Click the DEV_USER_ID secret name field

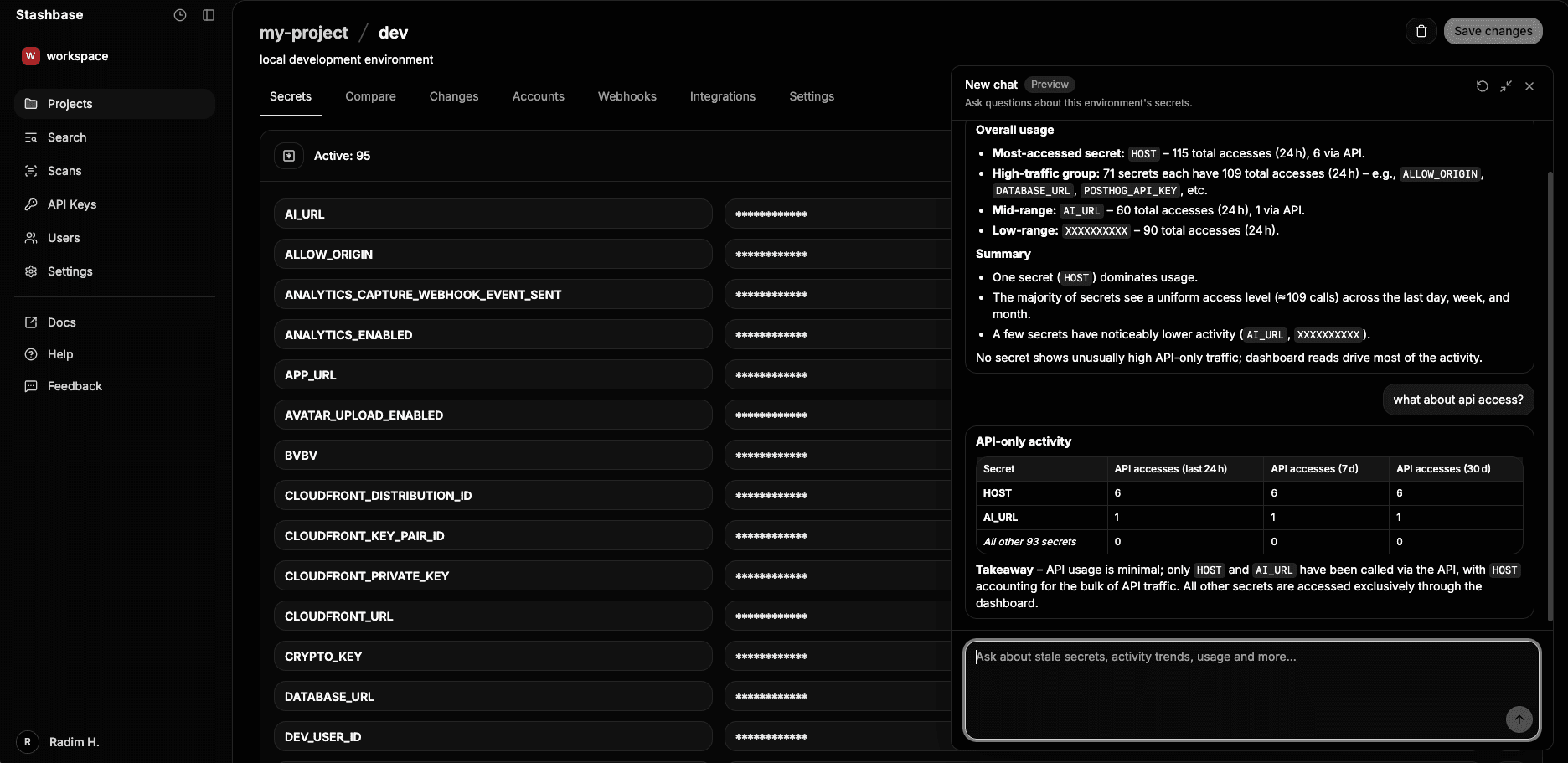click(493, 736)
